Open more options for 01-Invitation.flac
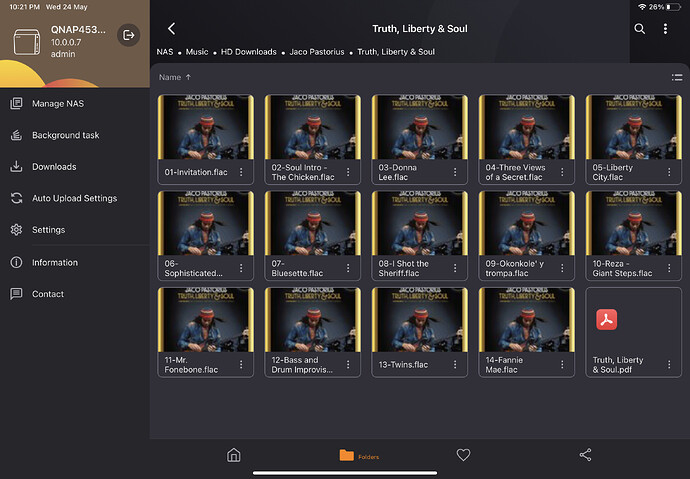Viewport: 690px width, 479px height. [241, 172]
